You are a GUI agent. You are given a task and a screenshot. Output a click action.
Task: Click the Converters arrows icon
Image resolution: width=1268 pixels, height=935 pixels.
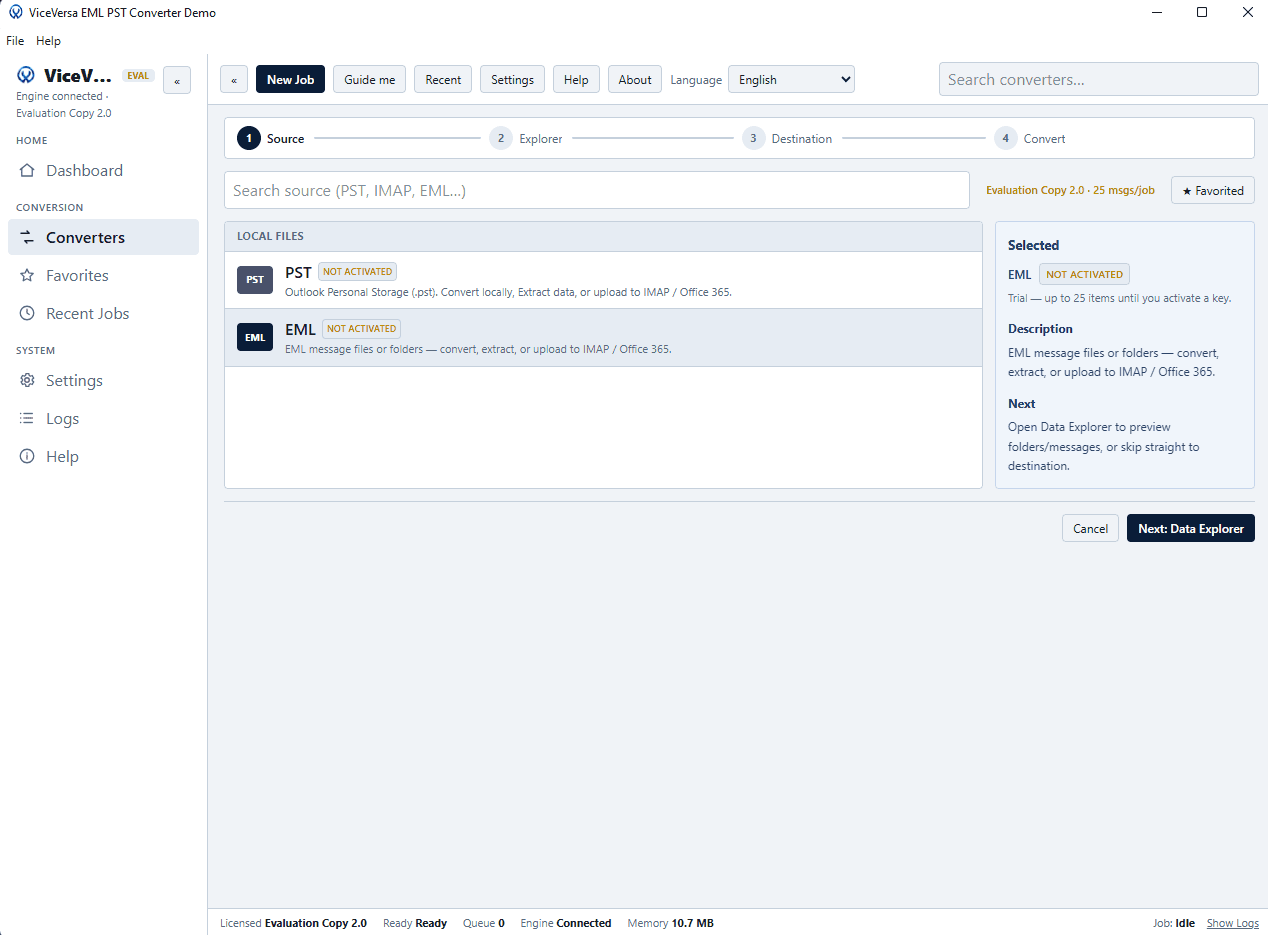click(27, 238)
